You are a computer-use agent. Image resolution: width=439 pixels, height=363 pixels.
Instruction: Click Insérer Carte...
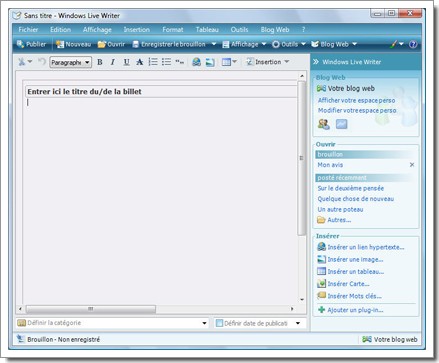(343, 284)
